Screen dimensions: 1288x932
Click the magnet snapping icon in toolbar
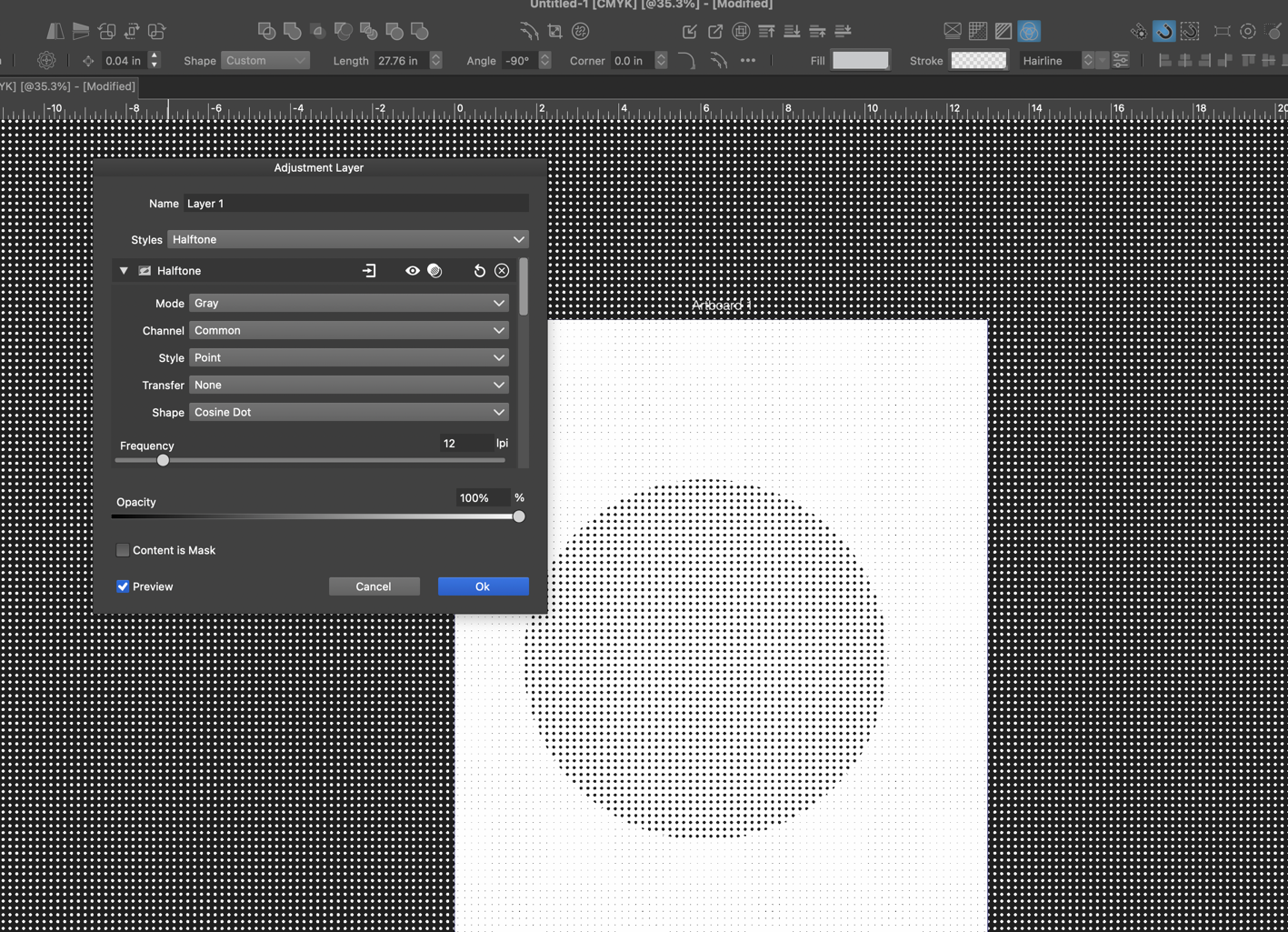1164,32
